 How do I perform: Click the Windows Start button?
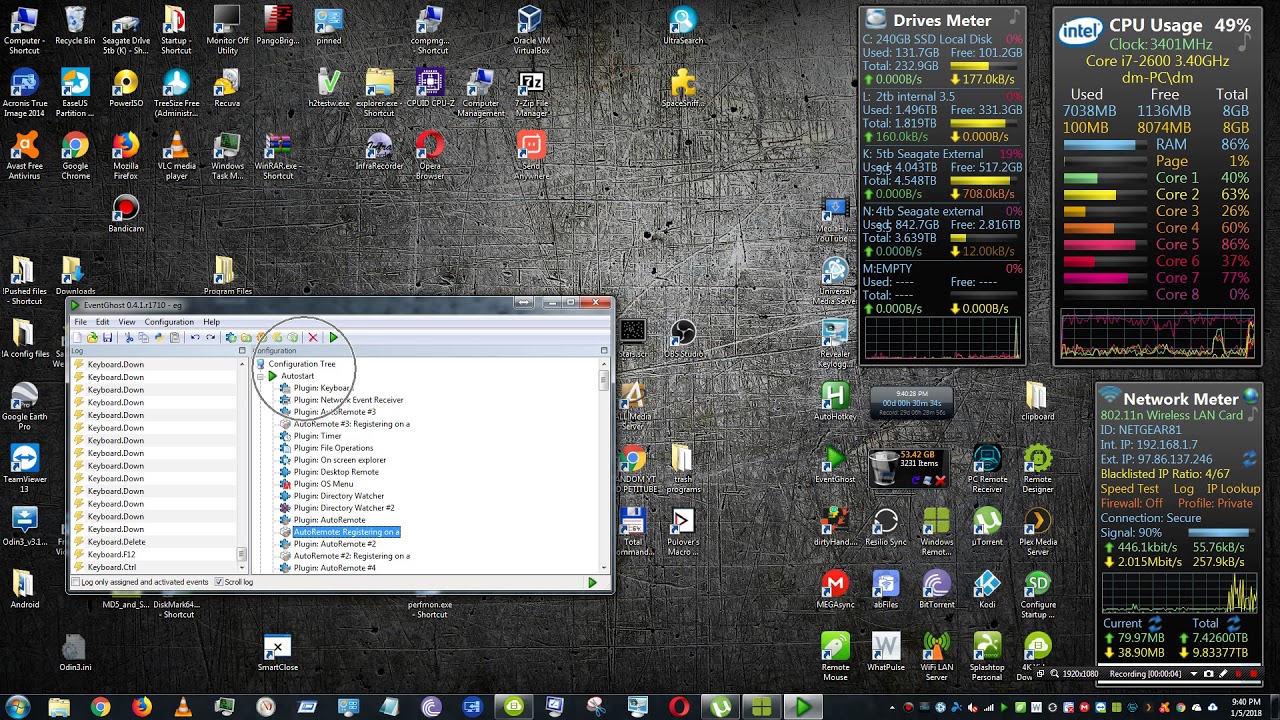18,707
